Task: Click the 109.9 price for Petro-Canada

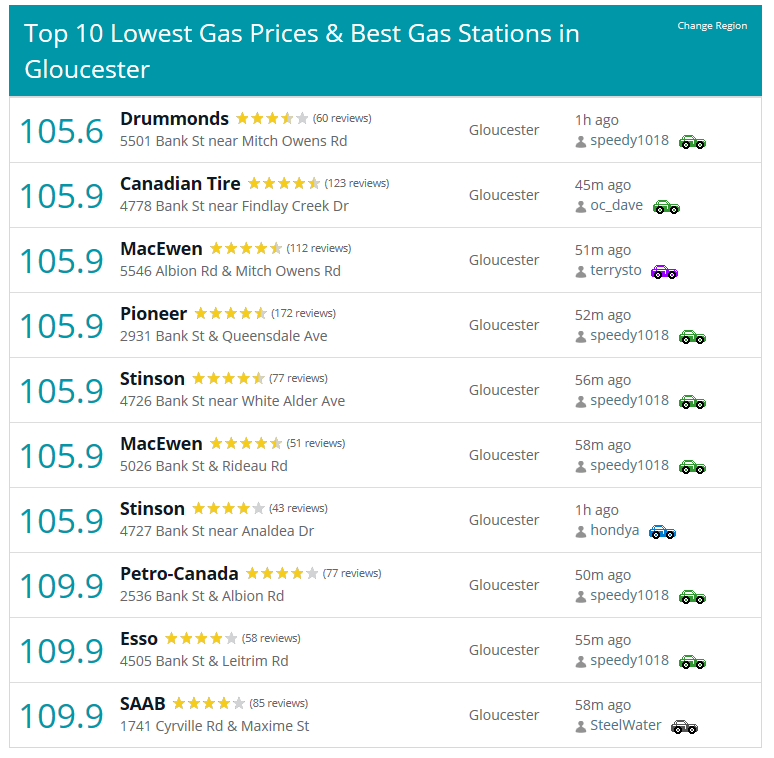Action: point(62,586)
